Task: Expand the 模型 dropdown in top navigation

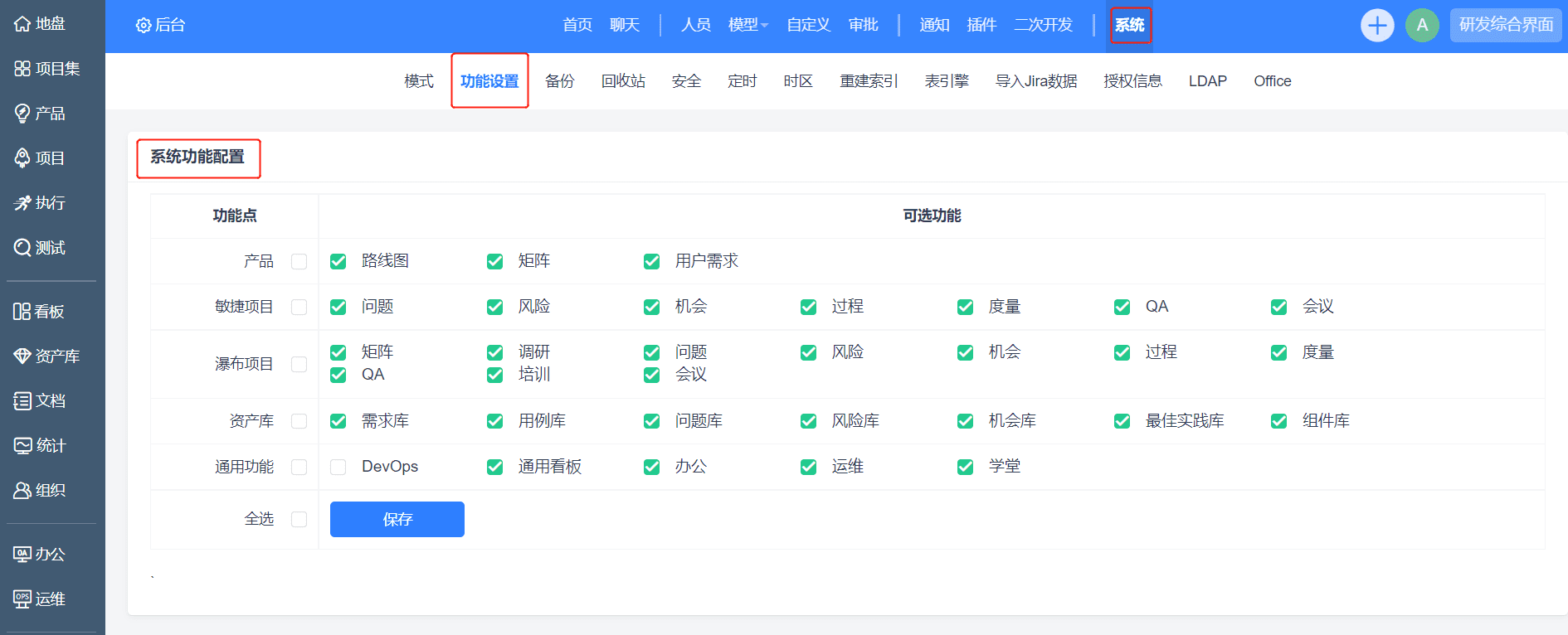Action: click(747, 25)
